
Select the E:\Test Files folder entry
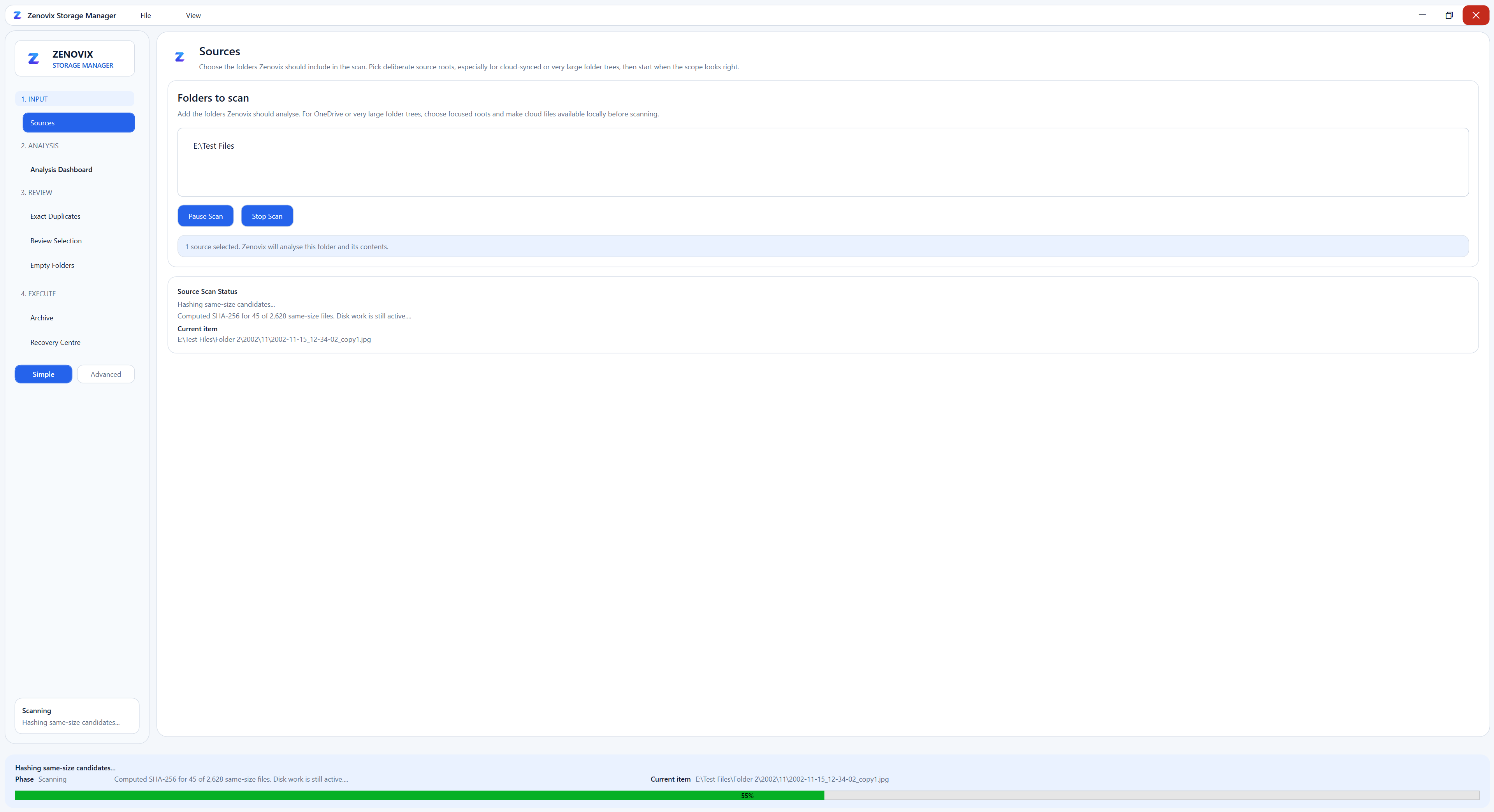pos(214,146)
